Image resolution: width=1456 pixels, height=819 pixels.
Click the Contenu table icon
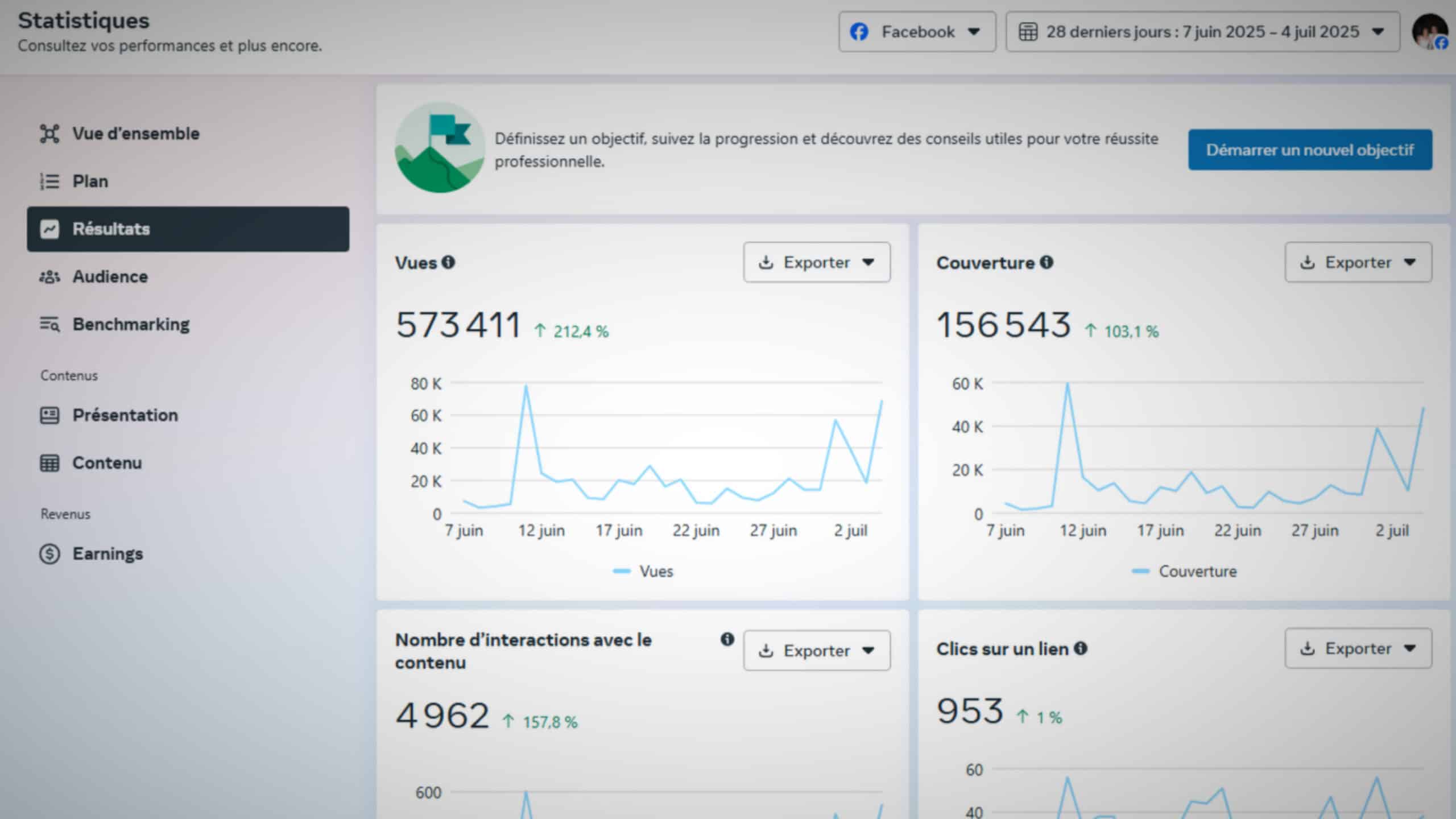pyautogui.click(x=49, y=463)
